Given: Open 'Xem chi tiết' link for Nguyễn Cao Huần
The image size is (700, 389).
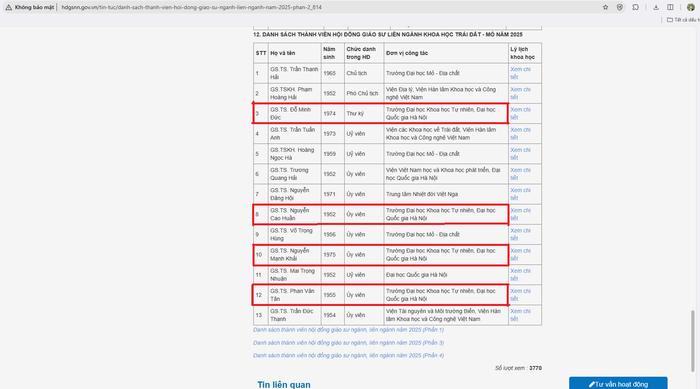Looking at the screenshot, I should pos(520,214).
